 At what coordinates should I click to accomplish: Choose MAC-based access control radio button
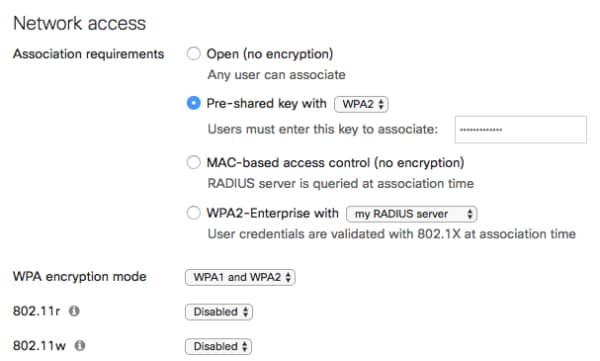click(194, 162)
